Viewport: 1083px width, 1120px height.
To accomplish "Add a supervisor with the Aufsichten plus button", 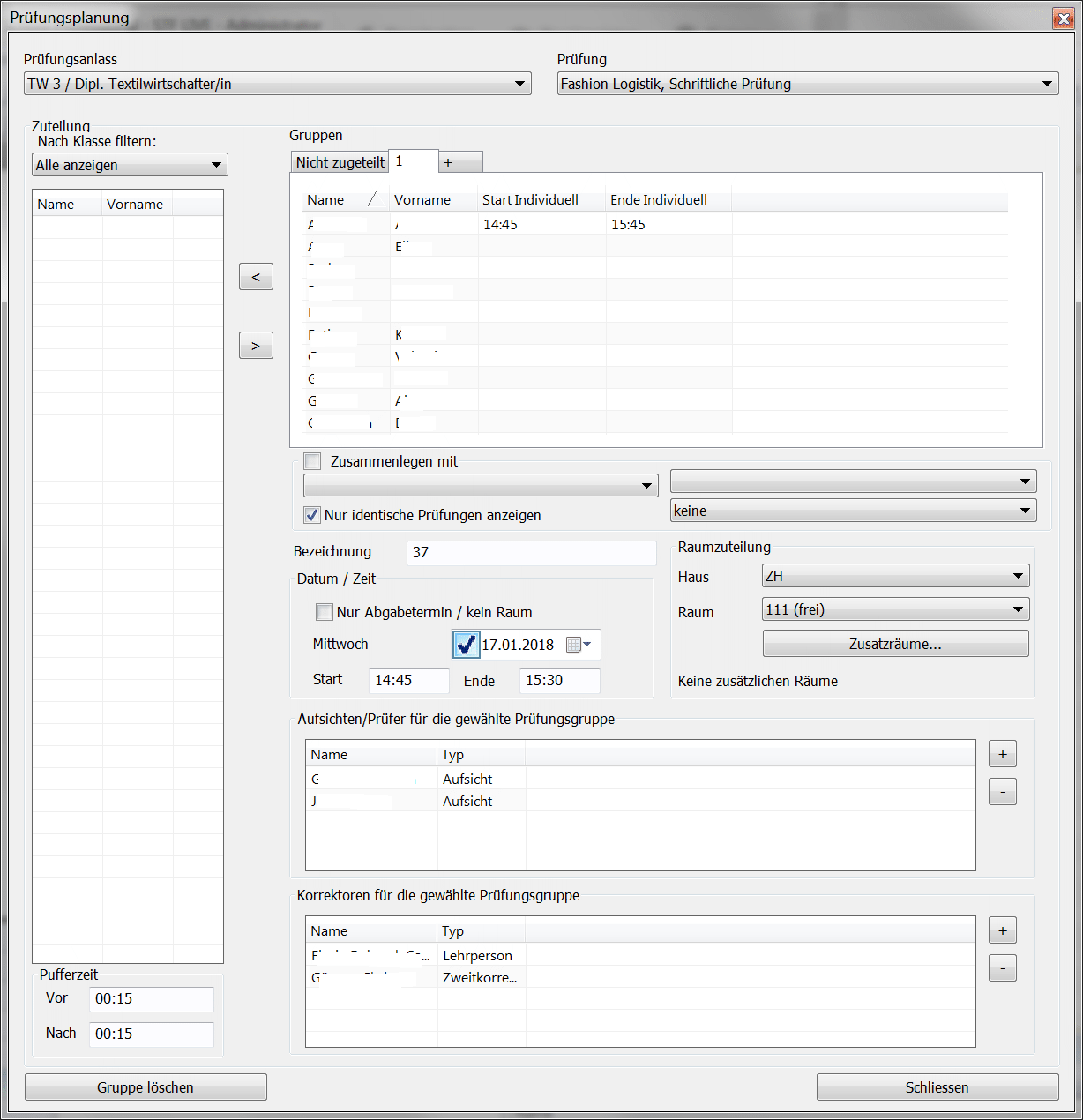I will [x=1002, y=754].
